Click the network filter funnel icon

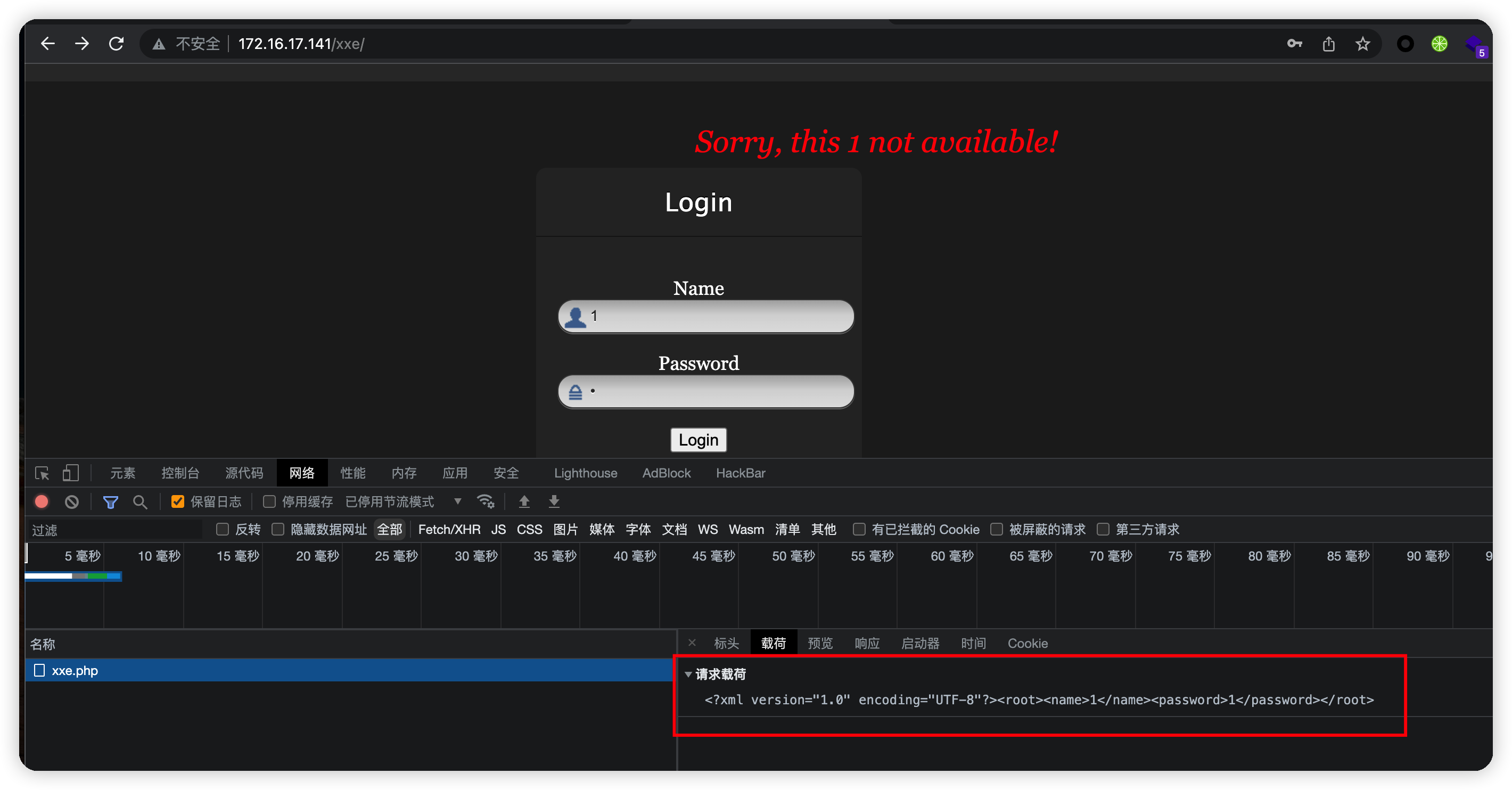point(110,502)
